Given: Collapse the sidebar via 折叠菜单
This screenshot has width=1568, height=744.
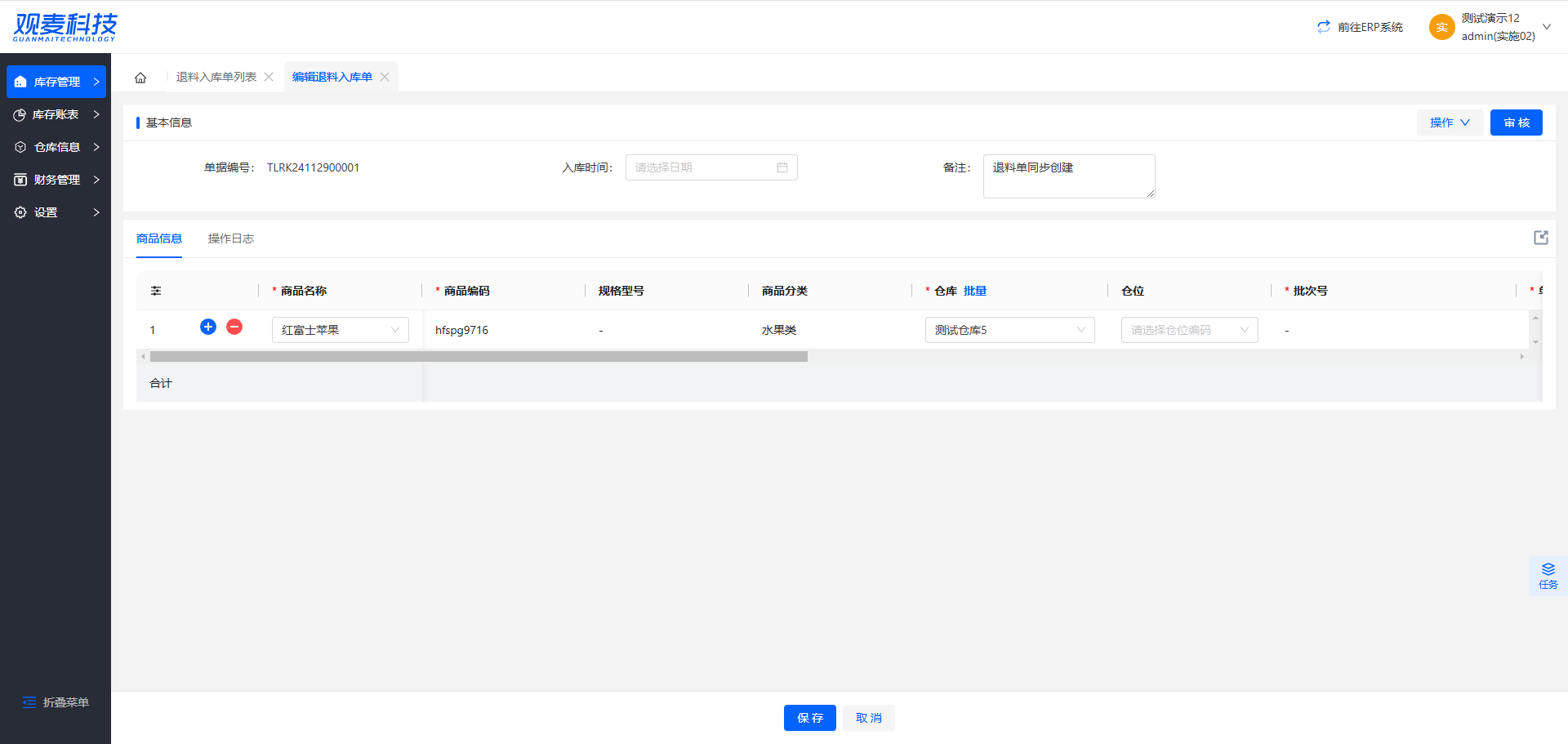Looking at the screenshot, I should pos(56,702).
